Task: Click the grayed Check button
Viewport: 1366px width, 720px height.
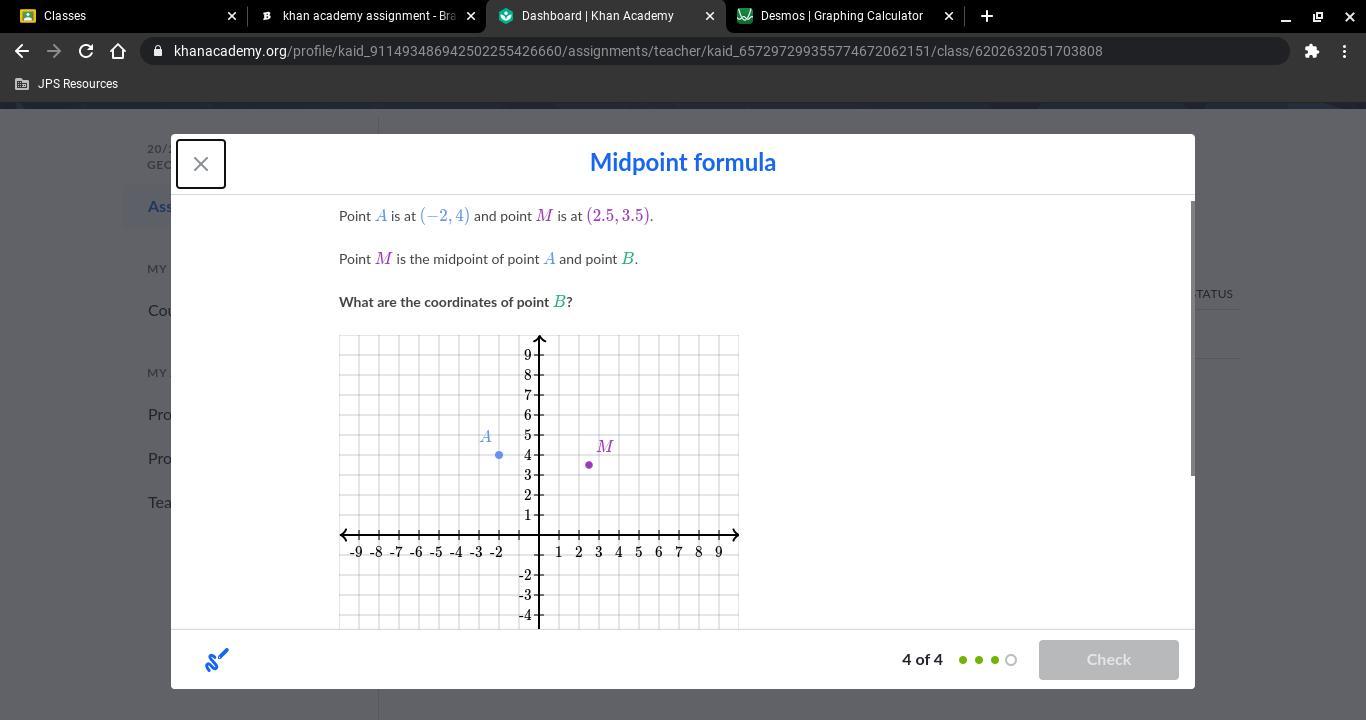Action: click(x=1108, y=660)
